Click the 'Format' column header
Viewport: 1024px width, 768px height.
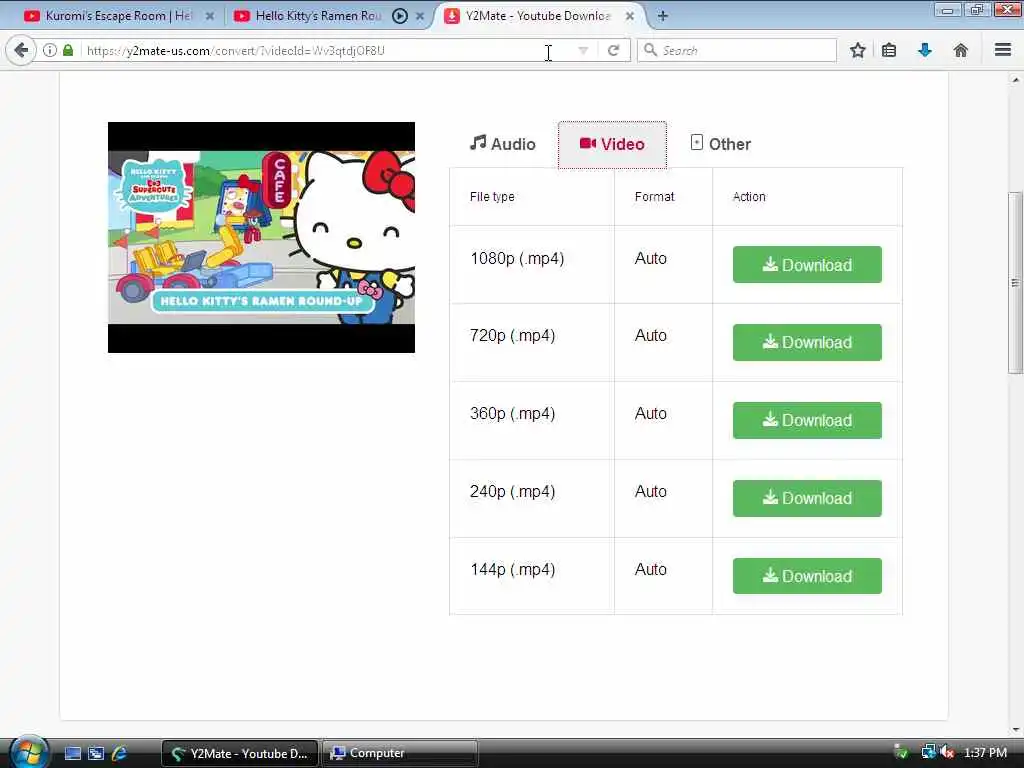(654, 197)
